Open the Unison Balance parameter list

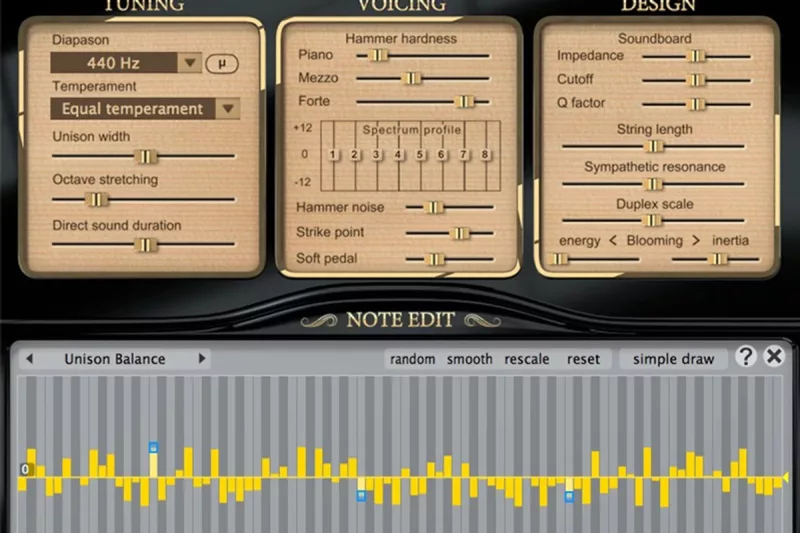pyautogui.click(x=115, y=358)
